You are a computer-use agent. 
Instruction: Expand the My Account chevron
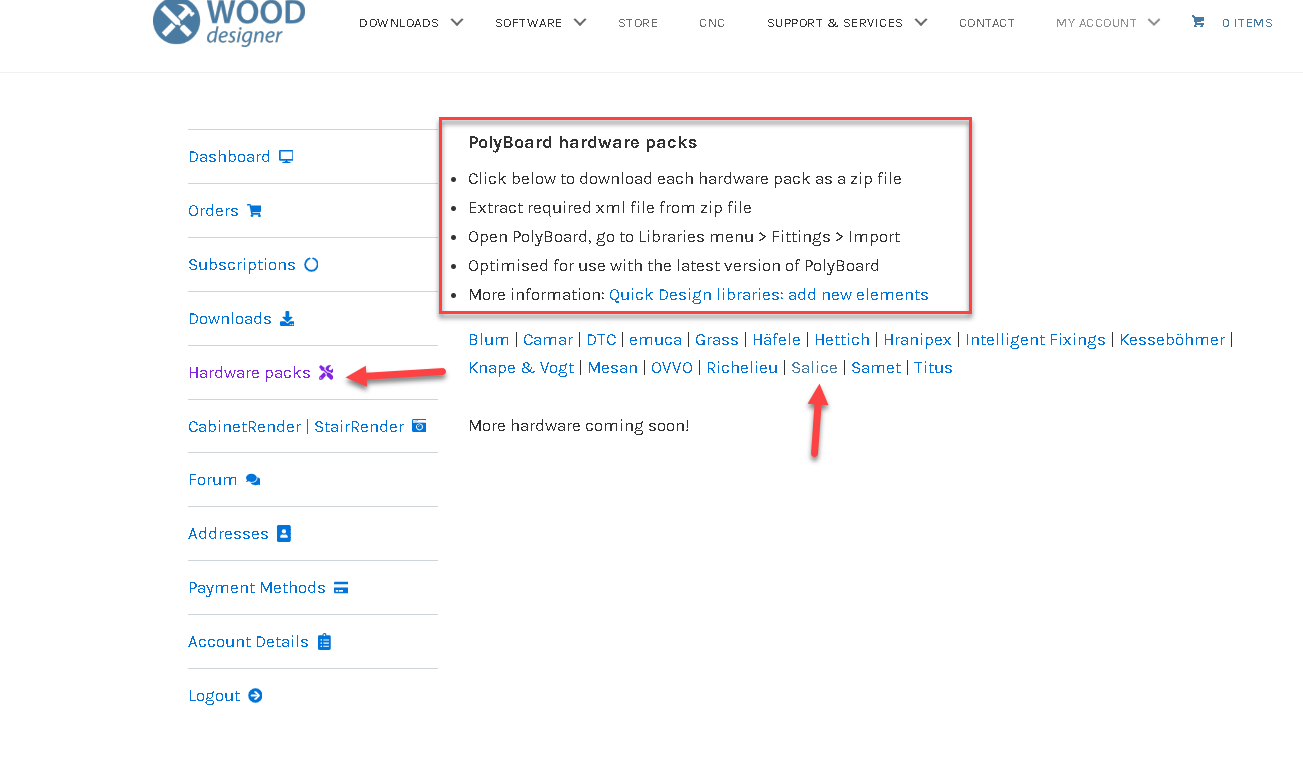pyautogui.click(x=1154, y=22)
